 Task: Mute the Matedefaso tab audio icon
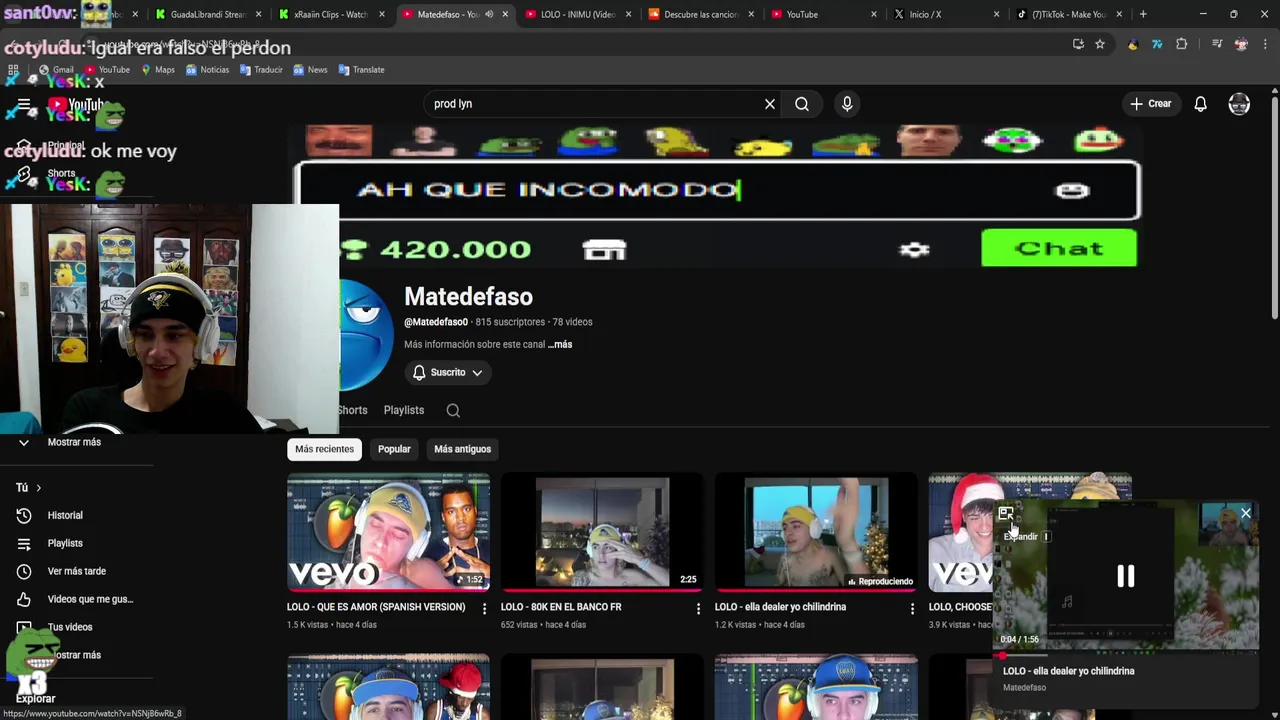coord(489,14)
